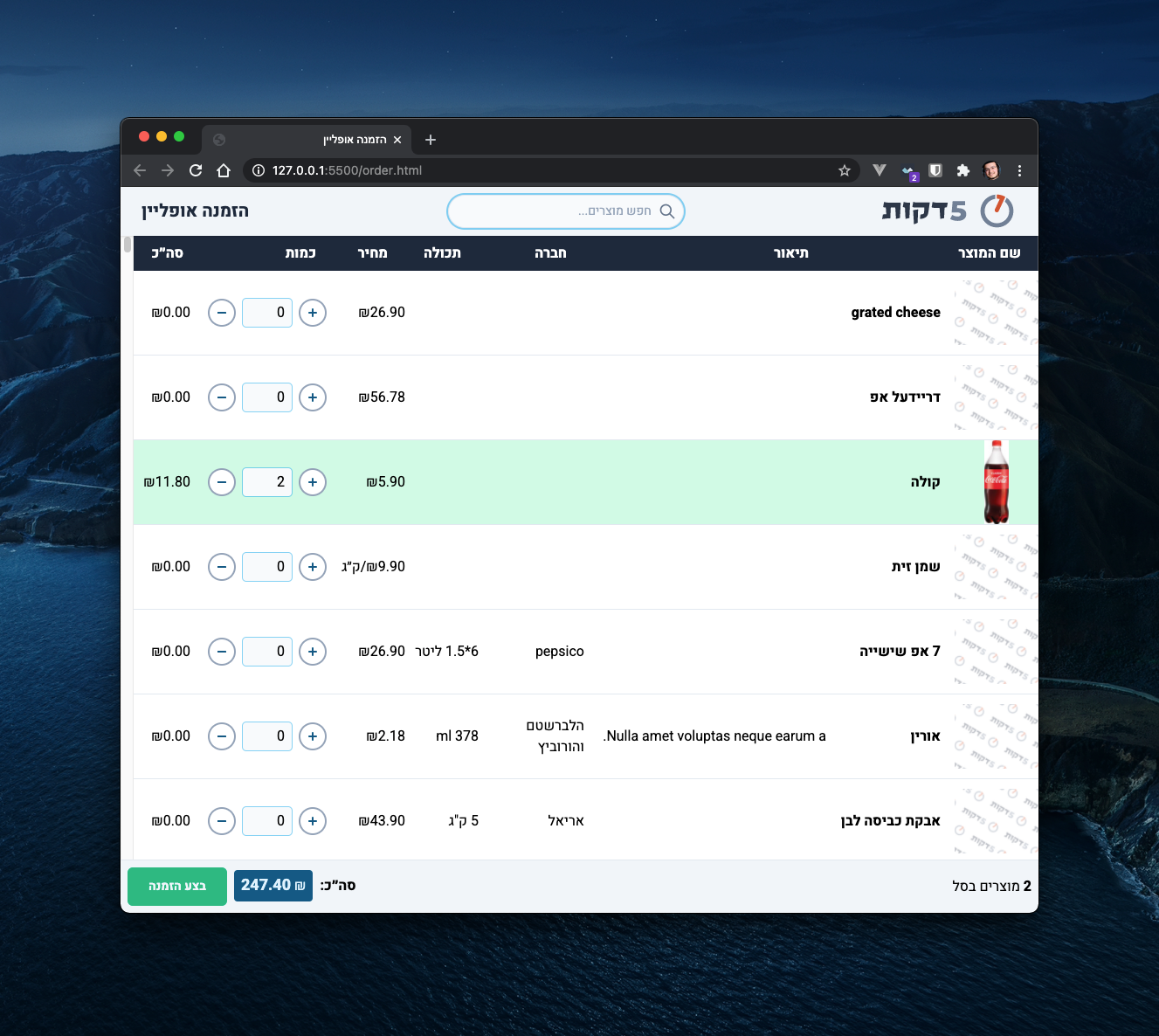
Task: Click the Coca-Cola bottle thumbnail
Action: point(996,482)
